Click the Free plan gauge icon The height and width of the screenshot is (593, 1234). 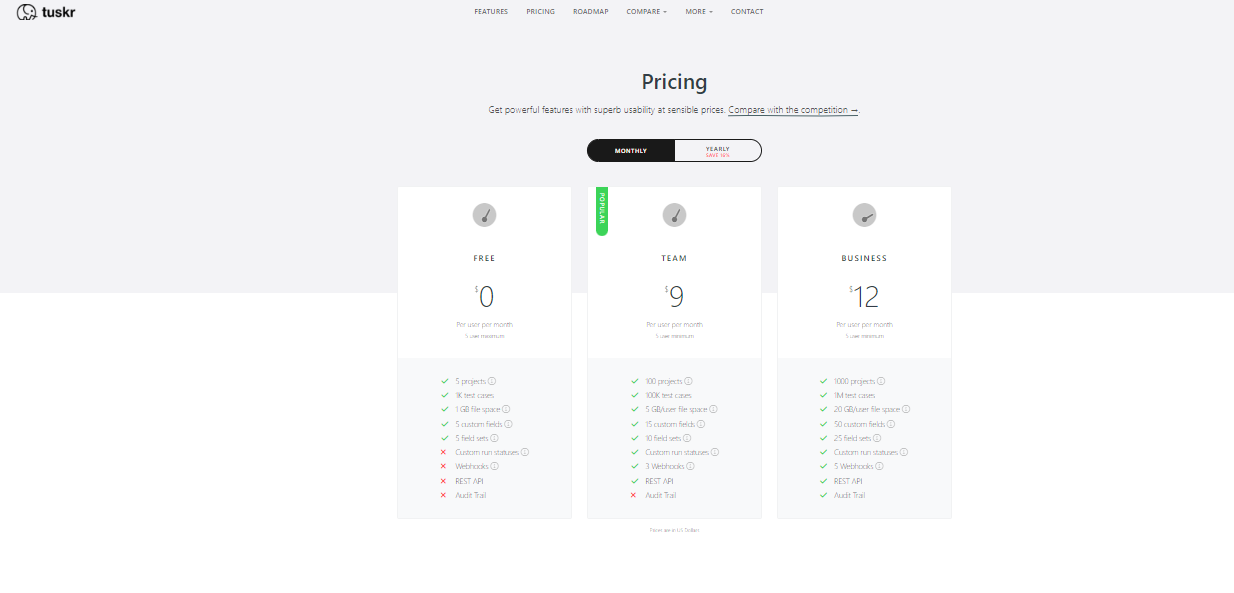[x=484, y=215]
